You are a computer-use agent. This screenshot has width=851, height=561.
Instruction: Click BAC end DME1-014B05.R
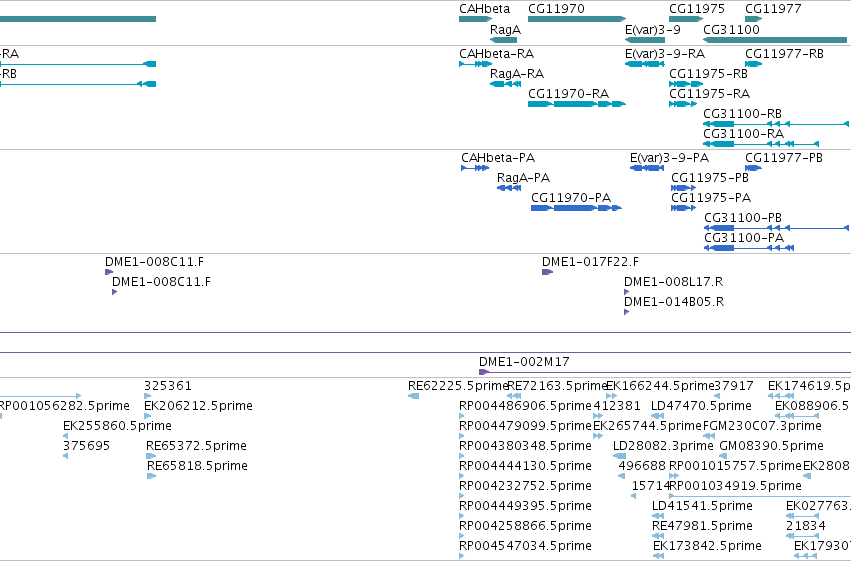[x=626, y=313]
